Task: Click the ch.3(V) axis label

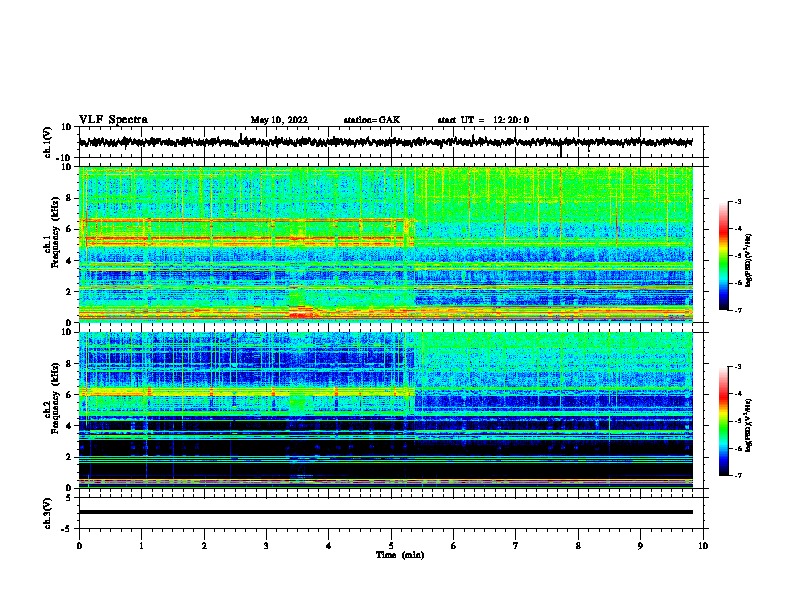Action: [47, 513]
